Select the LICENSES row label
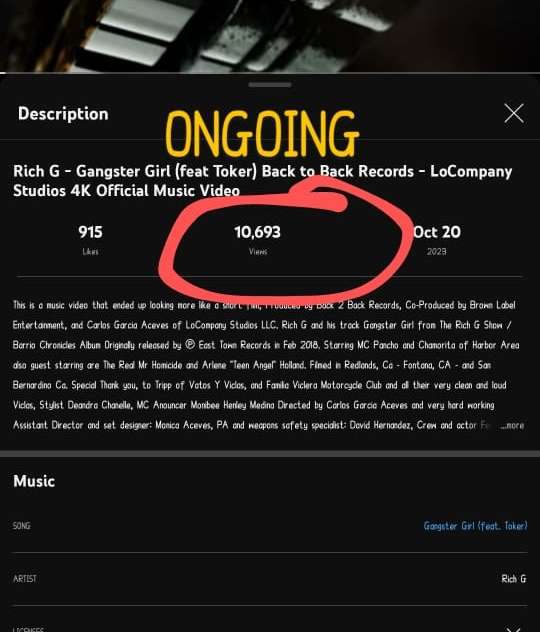This screenshot has width=540, height=632. click(28, 629)
